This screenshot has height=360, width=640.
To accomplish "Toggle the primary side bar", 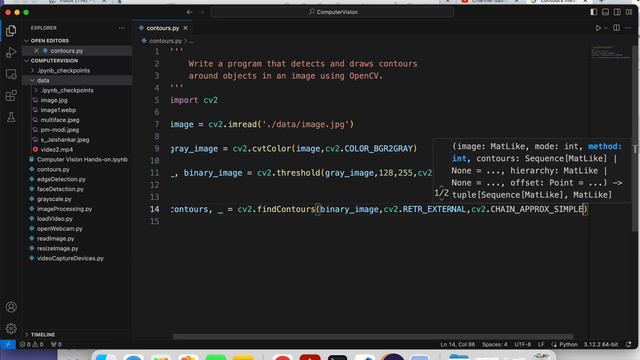I will click(x=593, y=12).
